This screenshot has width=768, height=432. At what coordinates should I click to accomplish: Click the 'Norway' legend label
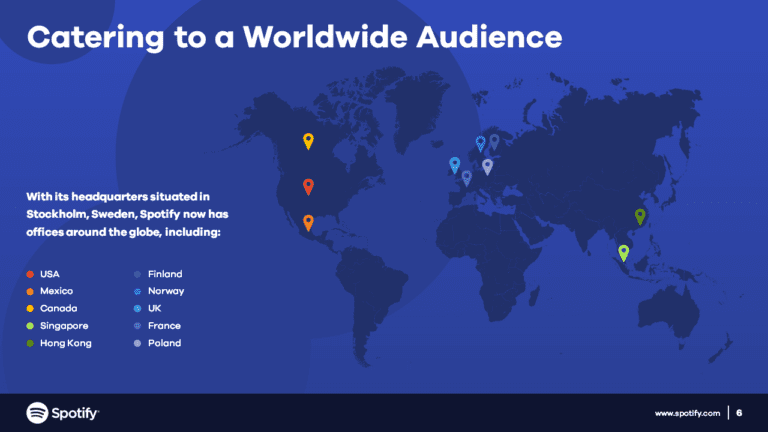coord(166,291)
